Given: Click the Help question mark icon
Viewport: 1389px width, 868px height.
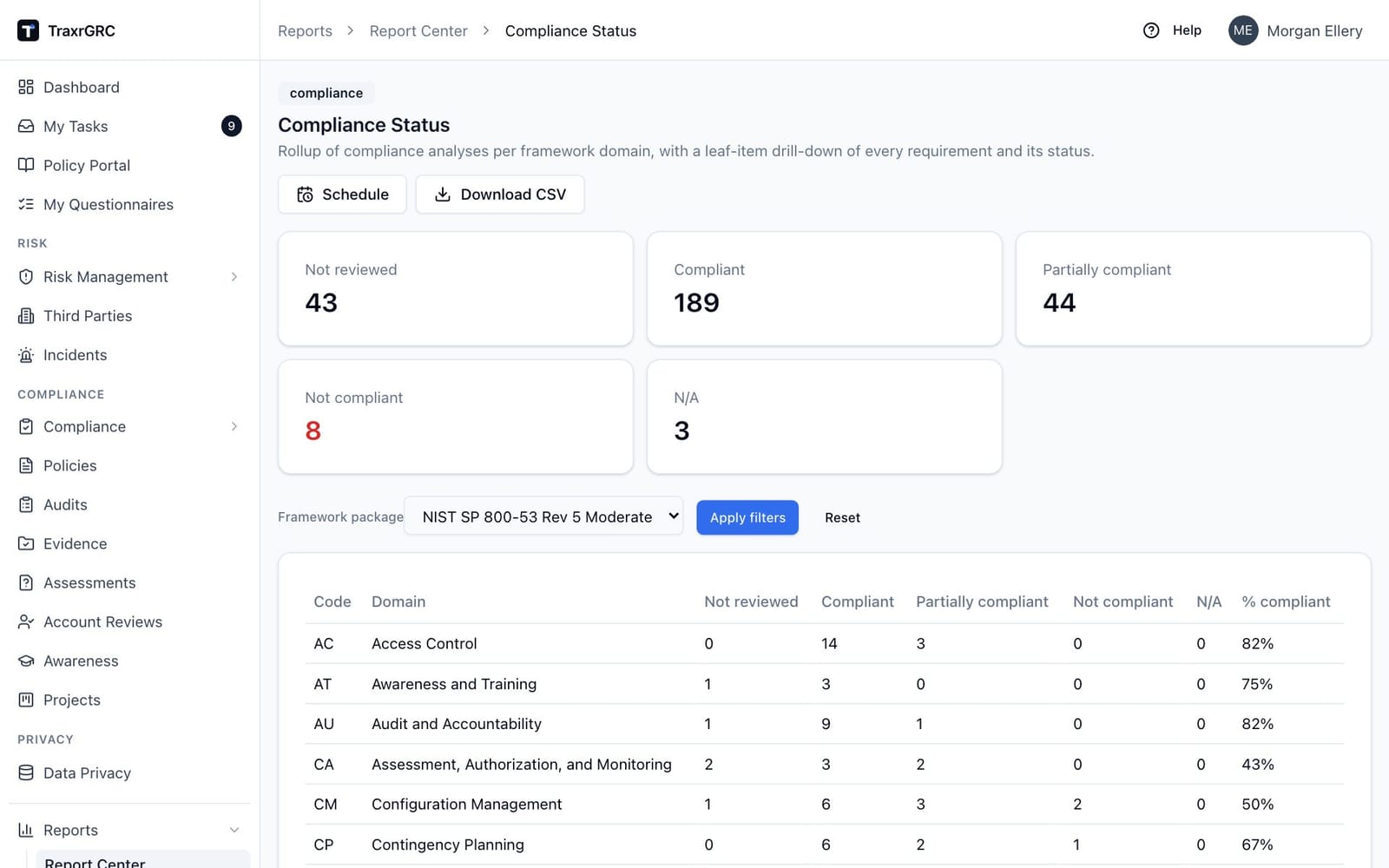Looking at the screenshot, I should coord(1151,30).
